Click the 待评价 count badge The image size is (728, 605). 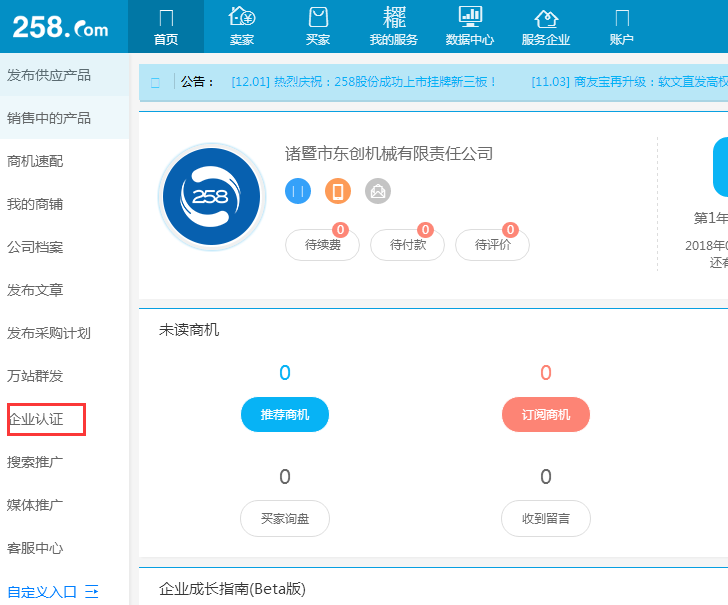pos(510,230)
